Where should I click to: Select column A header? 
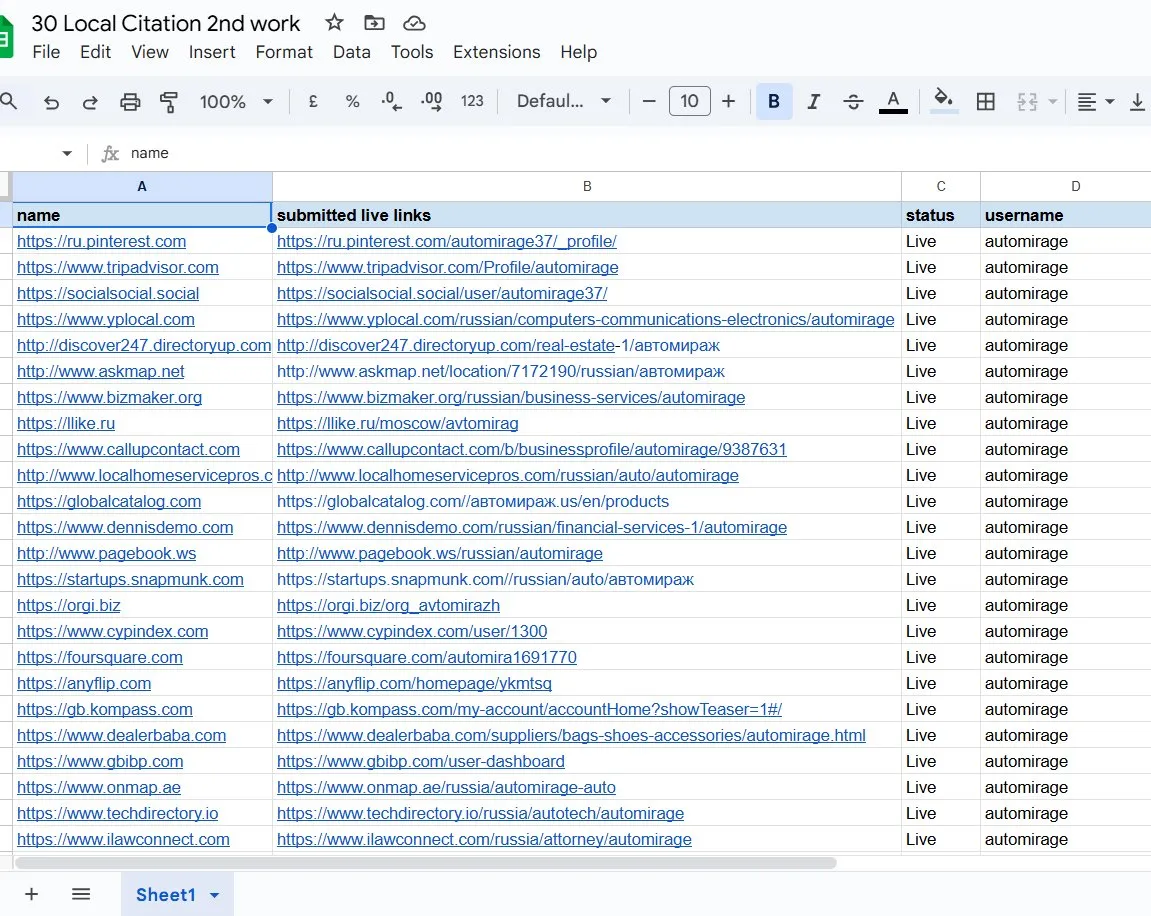142,186
